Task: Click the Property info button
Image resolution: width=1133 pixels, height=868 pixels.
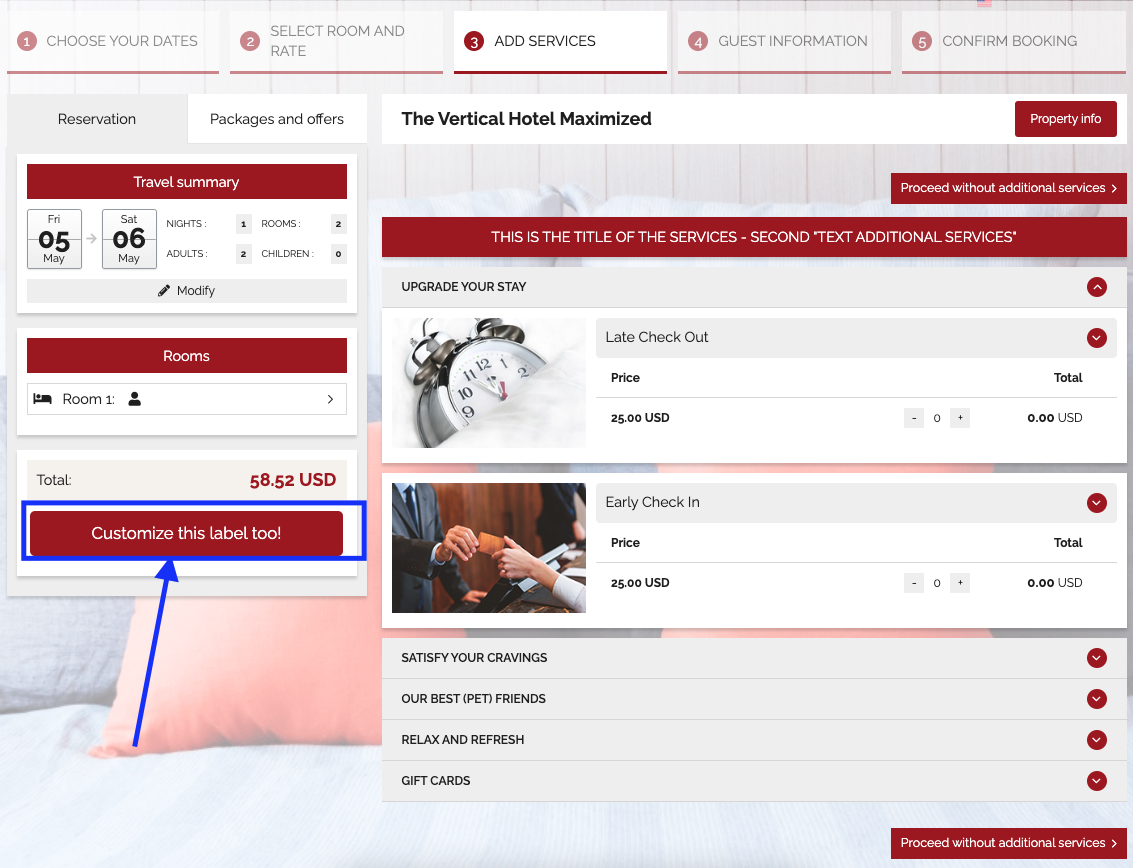Action: point(1066,119)
